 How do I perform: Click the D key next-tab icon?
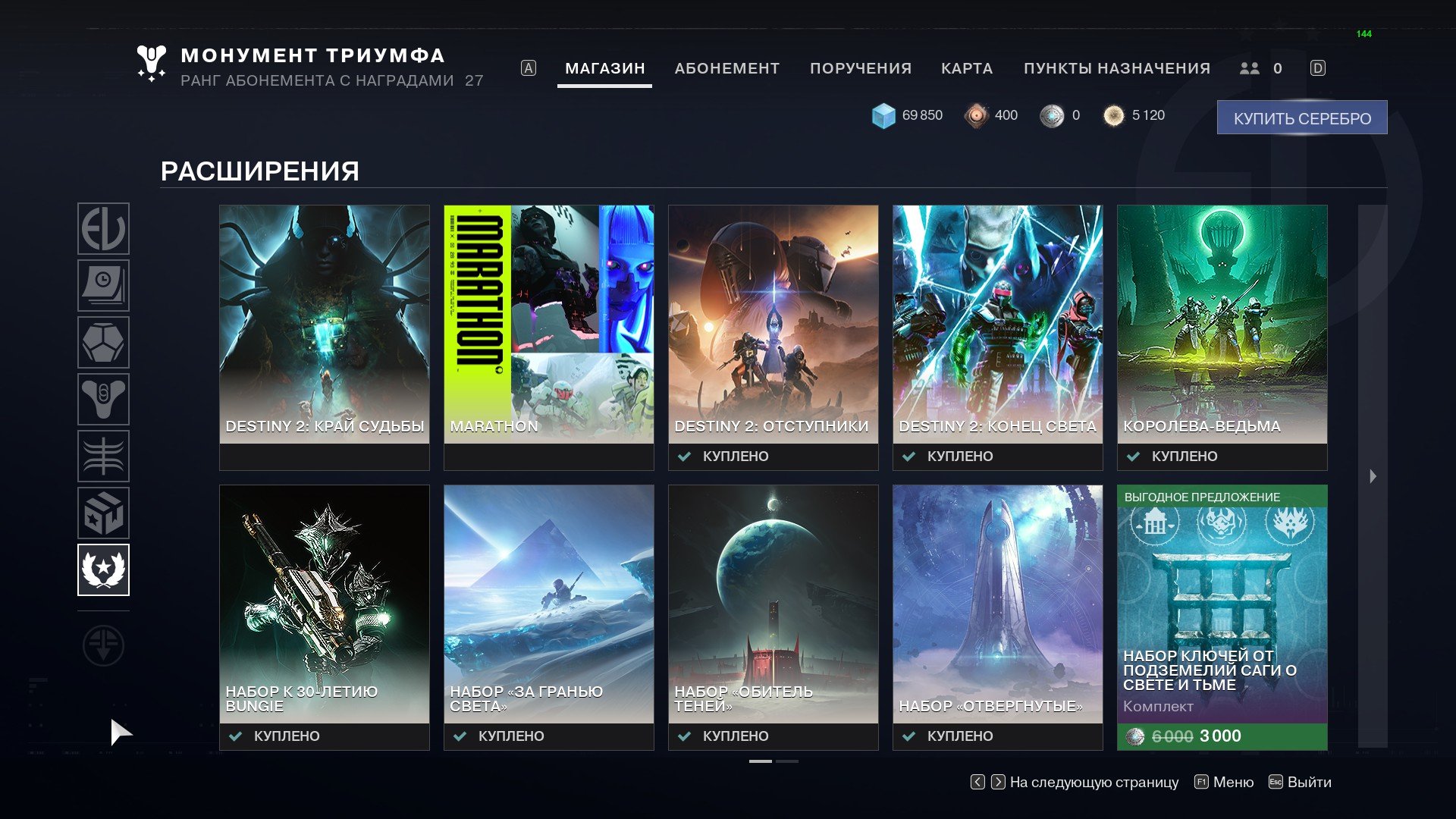pos(1318,68)
